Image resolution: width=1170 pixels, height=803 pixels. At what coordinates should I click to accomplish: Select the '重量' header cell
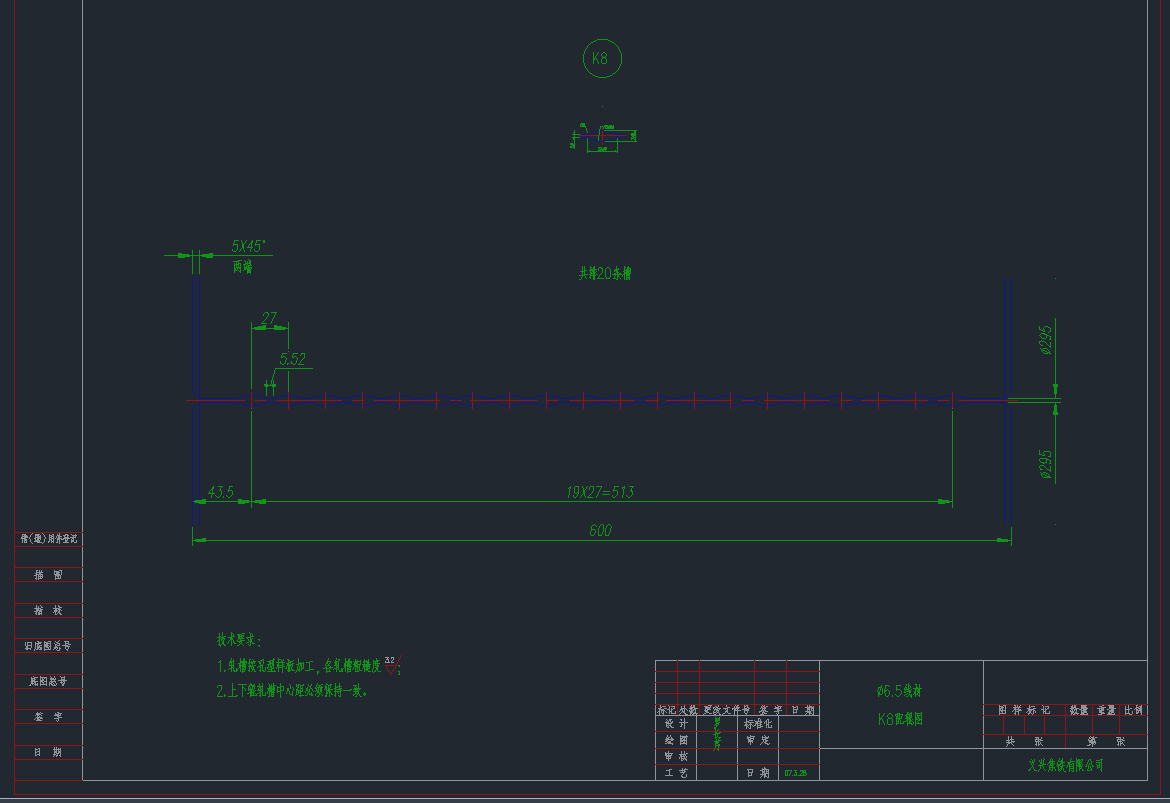pos(1107,710)
